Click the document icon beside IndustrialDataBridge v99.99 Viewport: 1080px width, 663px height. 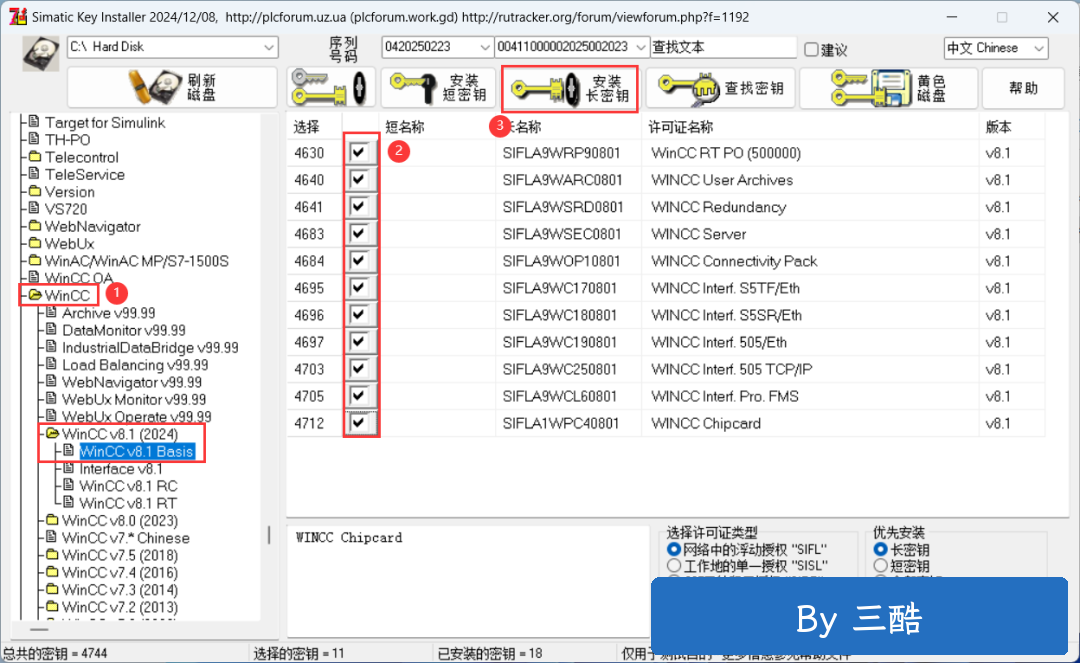pos(51,347)
